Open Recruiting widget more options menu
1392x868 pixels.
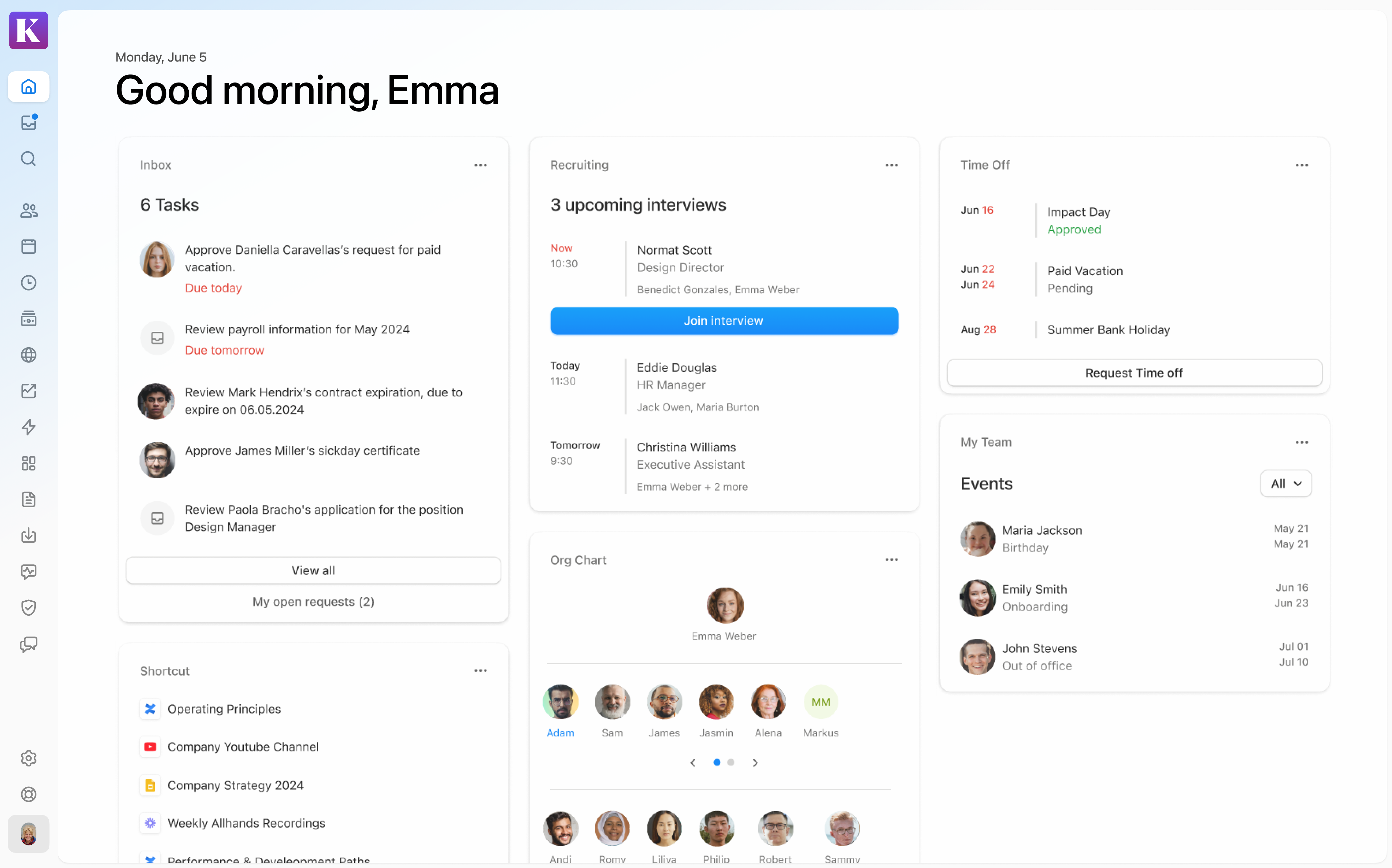891,165
